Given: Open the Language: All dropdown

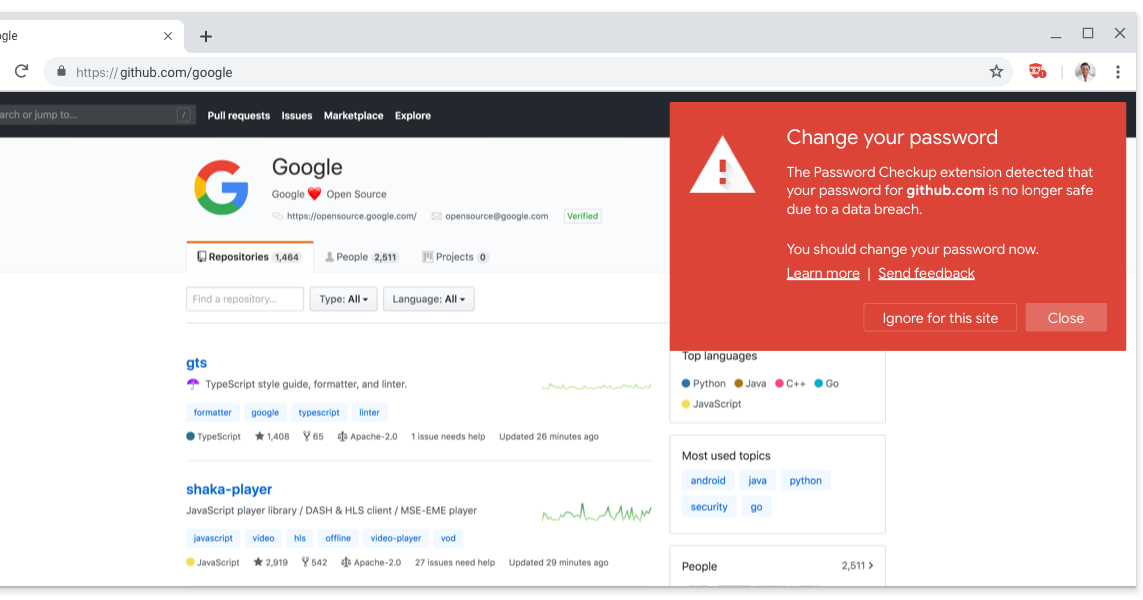Looking at the screenshot, I should 429,299.
